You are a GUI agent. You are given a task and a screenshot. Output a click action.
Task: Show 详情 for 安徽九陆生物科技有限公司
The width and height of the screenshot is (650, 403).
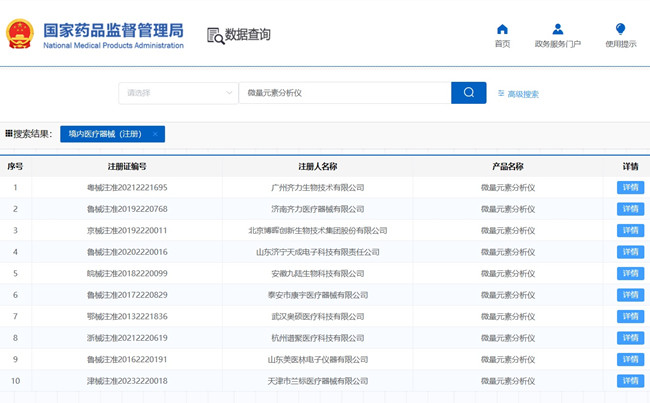click(x=630, y=273)
